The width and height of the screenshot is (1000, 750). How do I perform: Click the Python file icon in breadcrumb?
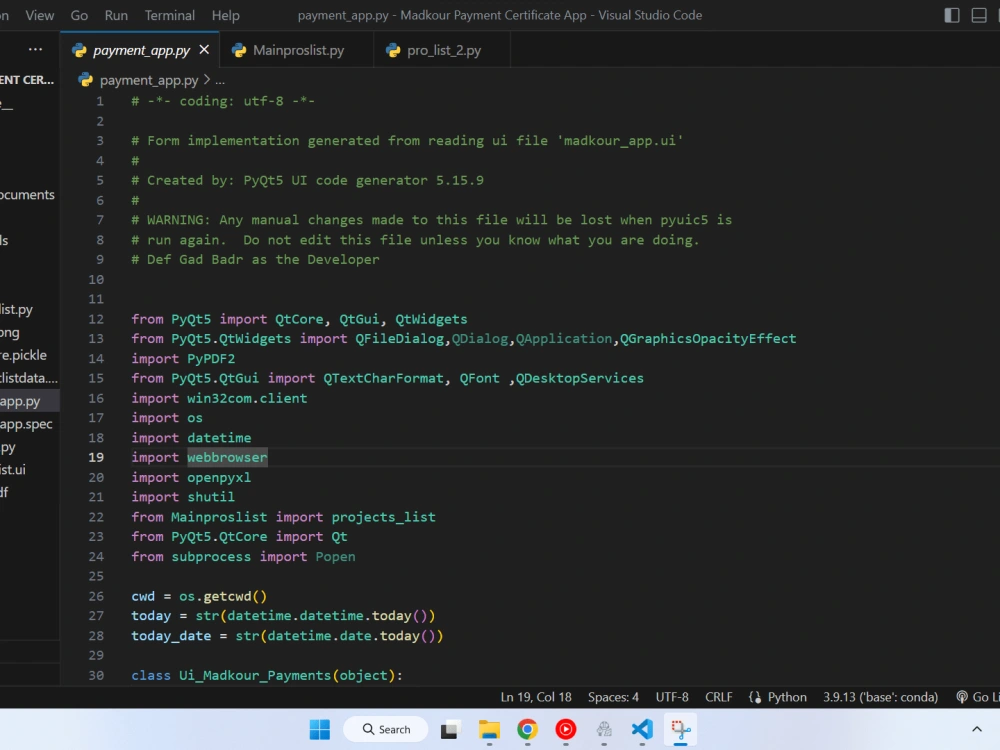(85, 80)
